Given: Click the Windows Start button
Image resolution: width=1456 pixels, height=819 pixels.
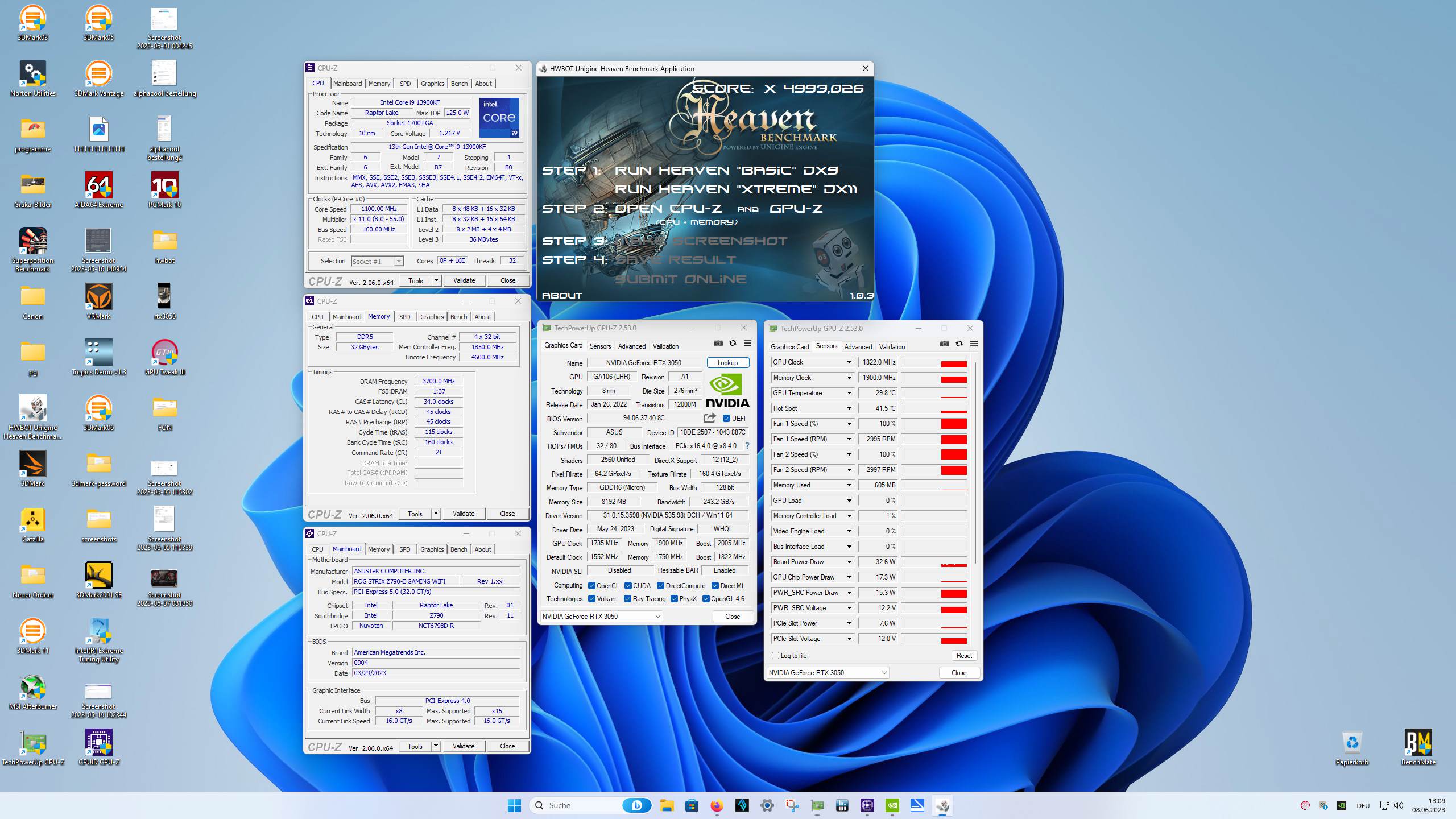Looking at the screenshot, I should [x=514, y=805].
